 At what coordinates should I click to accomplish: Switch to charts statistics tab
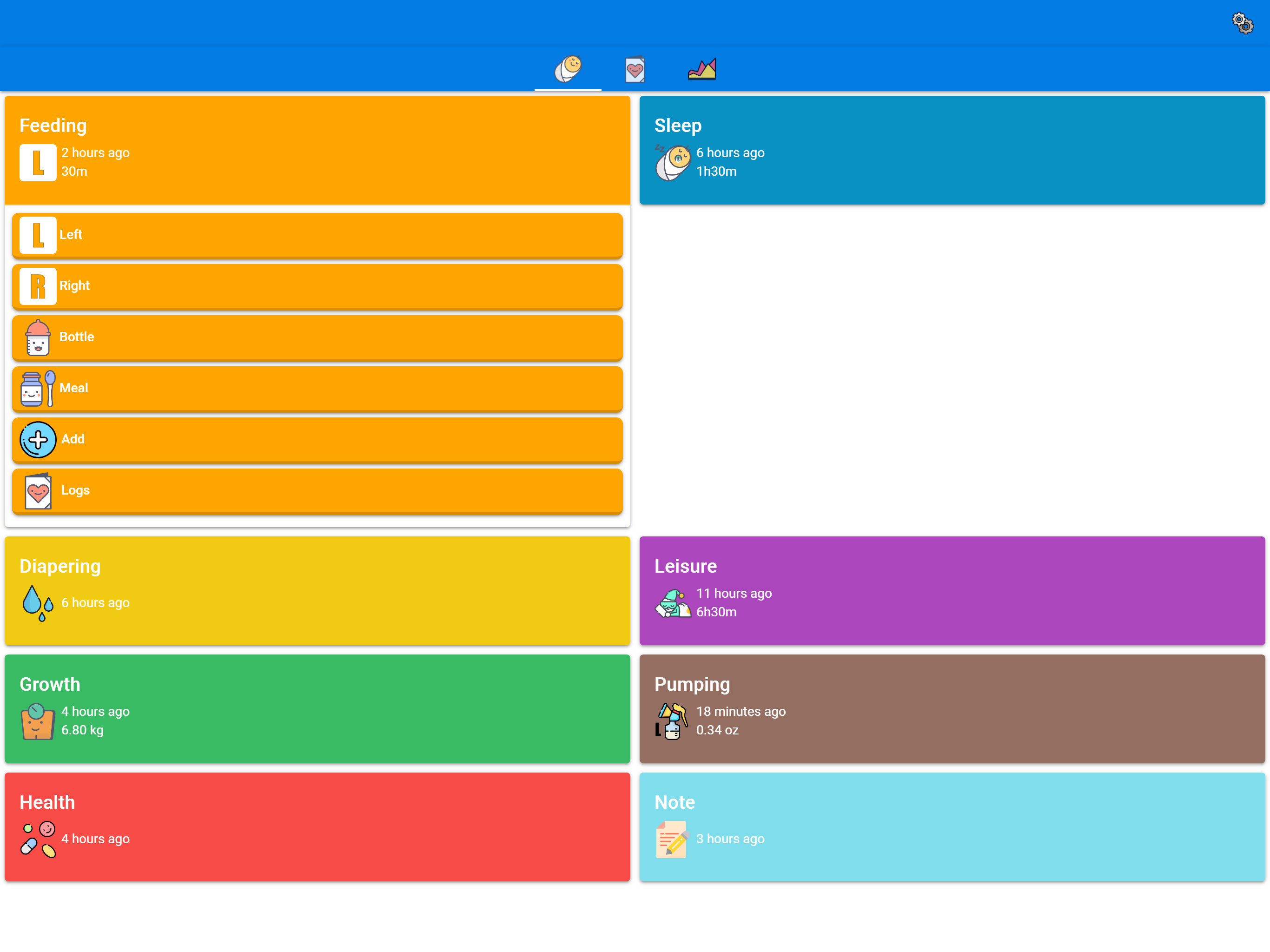click(x=701, y=69)
